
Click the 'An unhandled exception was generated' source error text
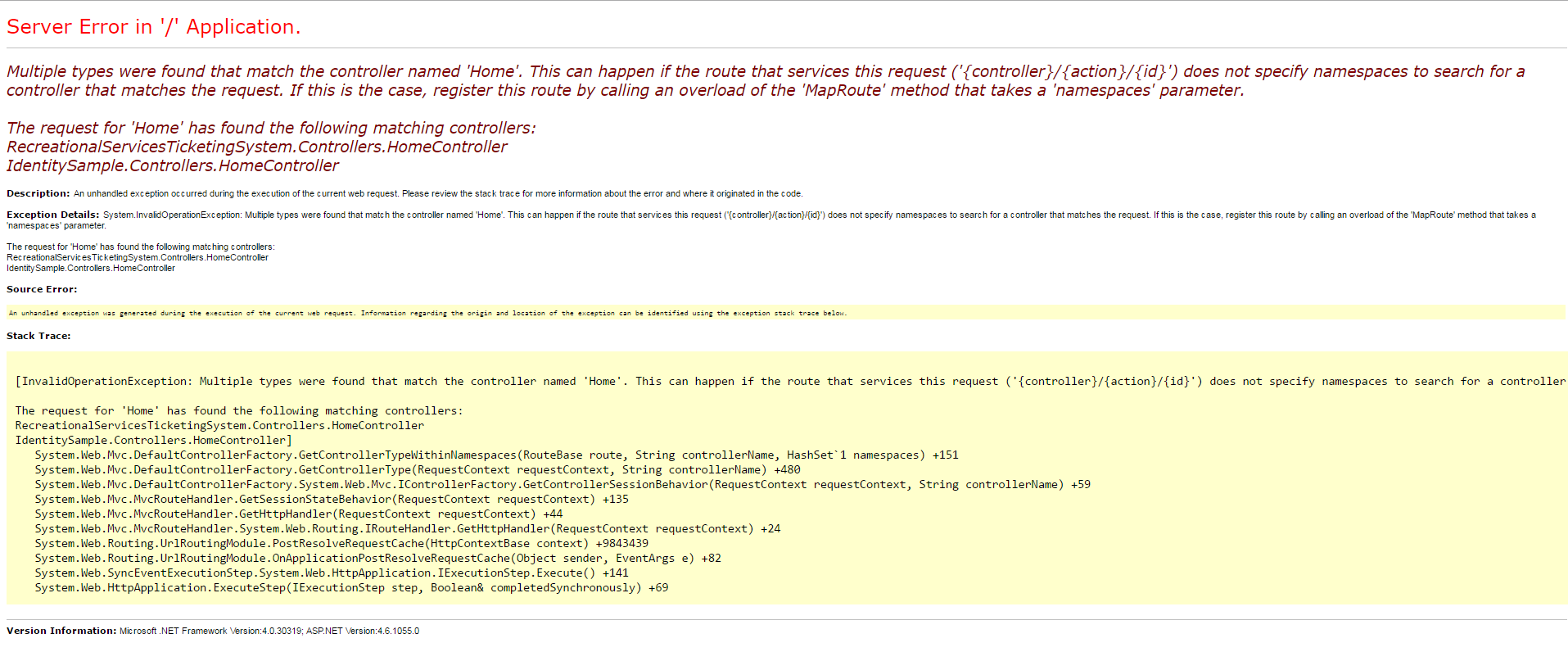427,313
